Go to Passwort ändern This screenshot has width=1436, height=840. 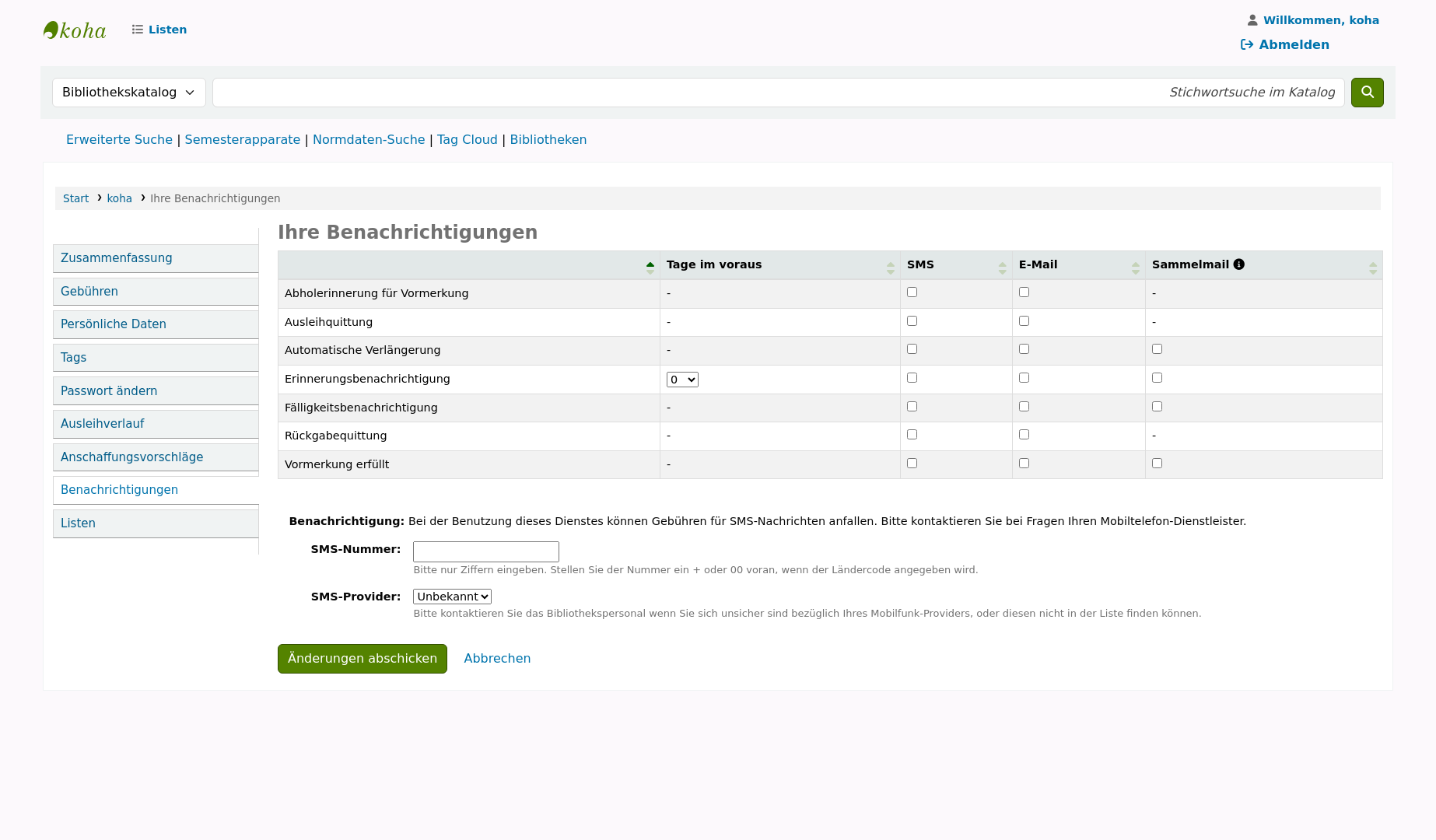pos(156,391)
